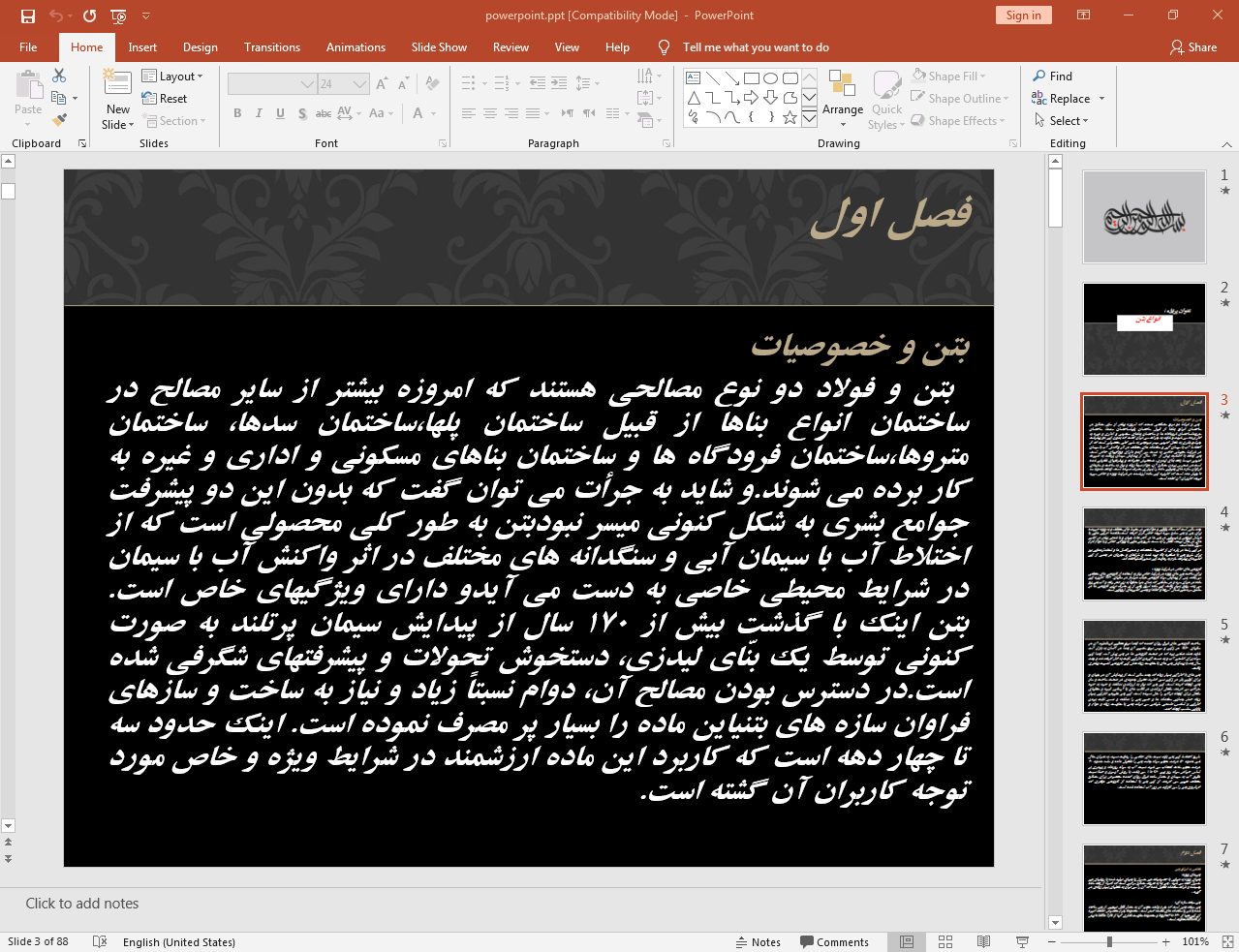Expand the Select dropdown in Editing

1062,121
